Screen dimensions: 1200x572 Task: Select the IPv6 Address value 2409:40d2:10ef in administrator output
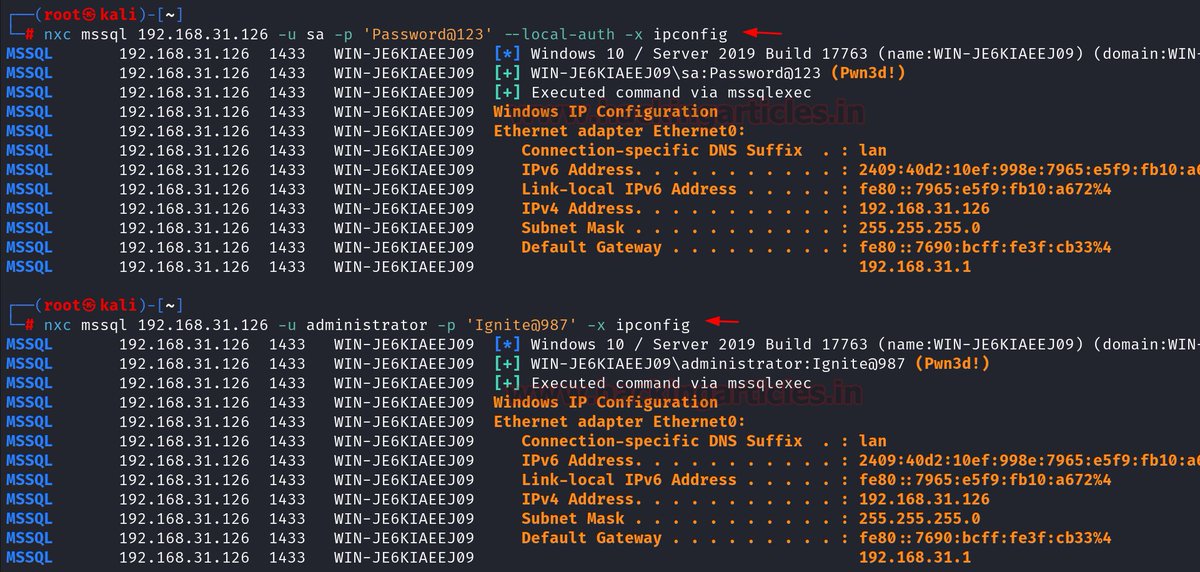coord(1029,460)
